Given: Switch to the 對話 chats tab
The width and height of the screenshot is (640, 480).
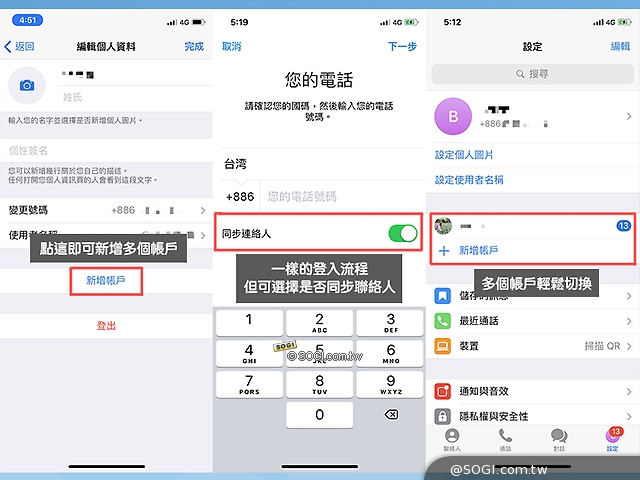Looking at the screenshot, I should [559, 440].
